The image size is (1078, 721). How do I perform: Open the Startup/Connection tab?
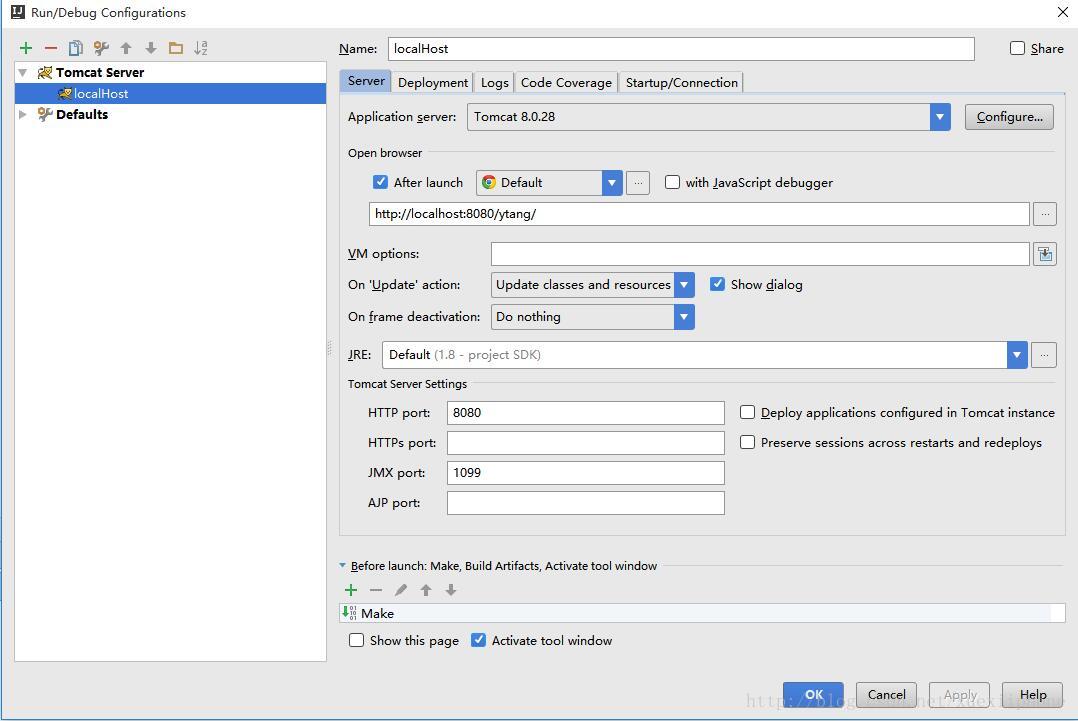click(x=681, y=83)
